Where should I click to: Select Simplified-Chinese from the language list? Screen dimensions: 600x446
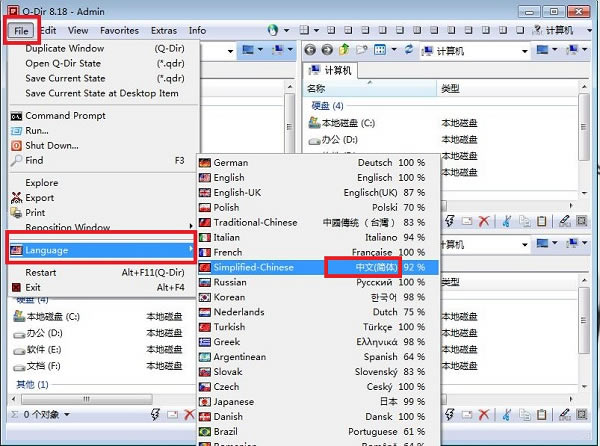click(x=255, y=267)
